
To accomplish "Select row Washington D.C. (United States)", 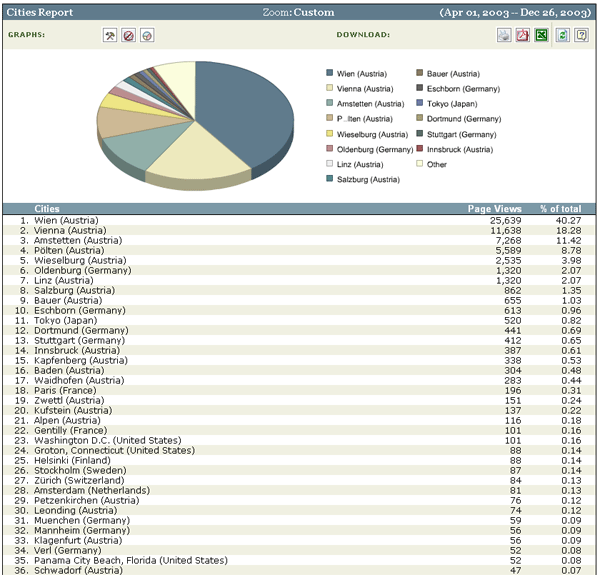I will point(299,440).
